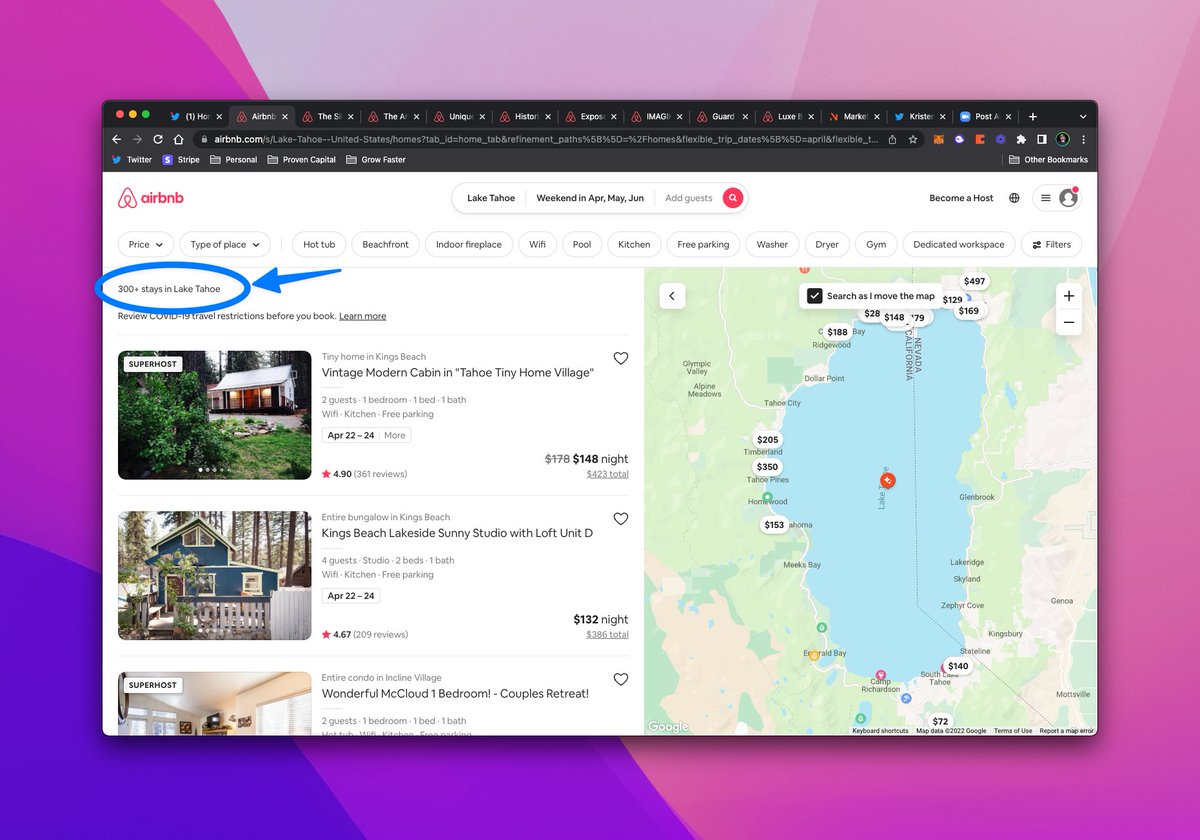
Task: Toggle the Gym filter
Action: click(876, 244)
